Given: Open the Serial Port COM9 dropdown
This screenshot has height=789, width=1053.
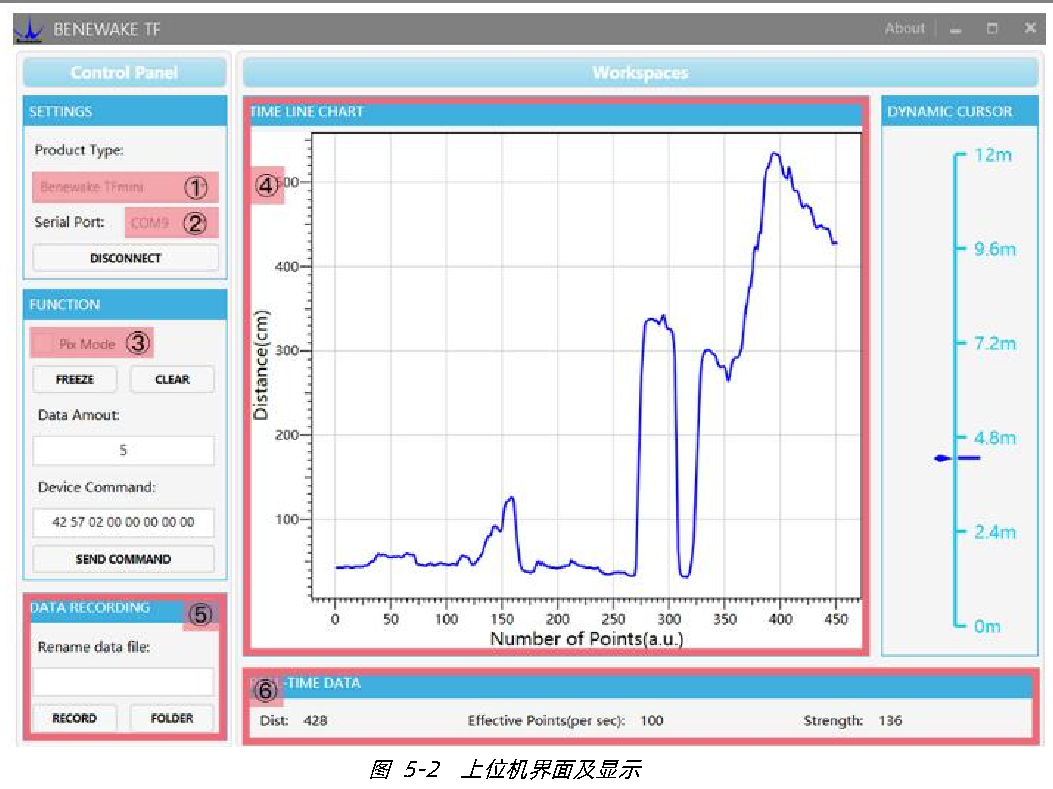Looking at the screenshot, I should click(x=171, y=222).
